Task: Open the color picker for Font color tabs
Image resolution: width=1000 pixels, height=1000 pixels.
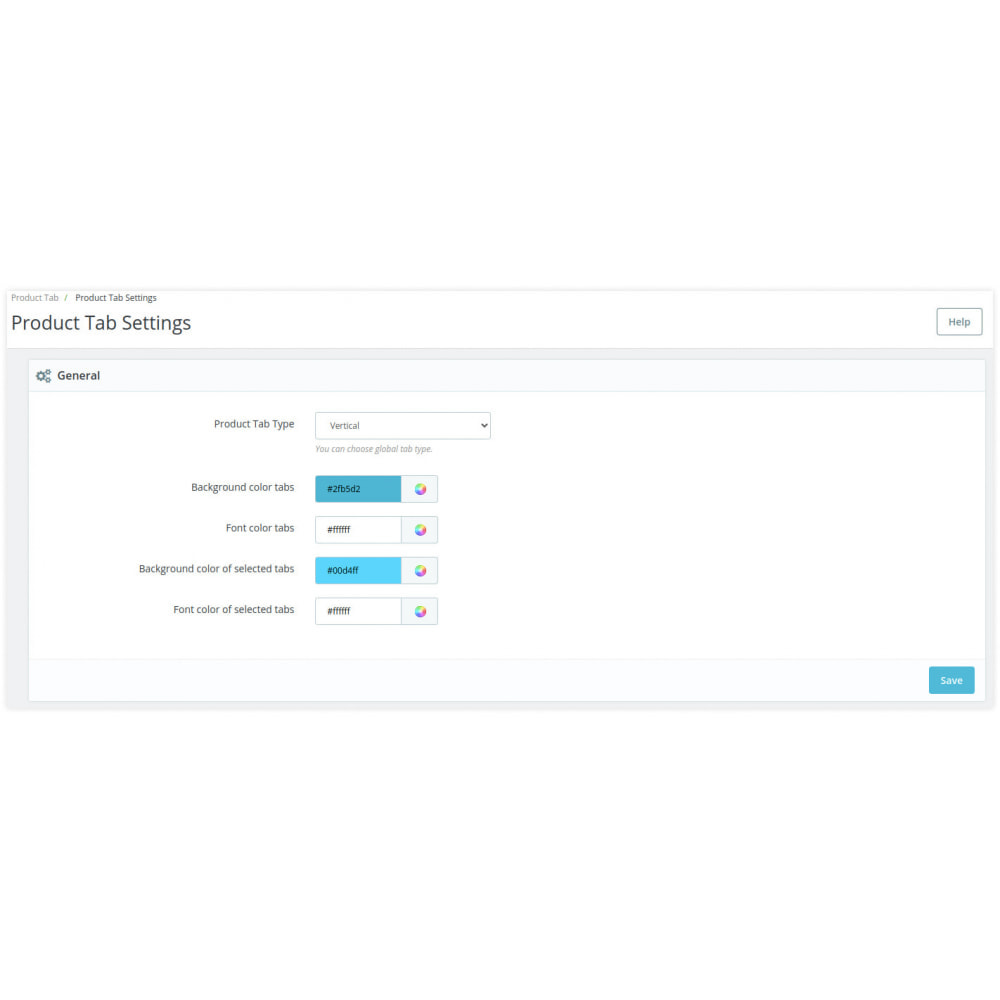Action: click(x=420, y=530)
